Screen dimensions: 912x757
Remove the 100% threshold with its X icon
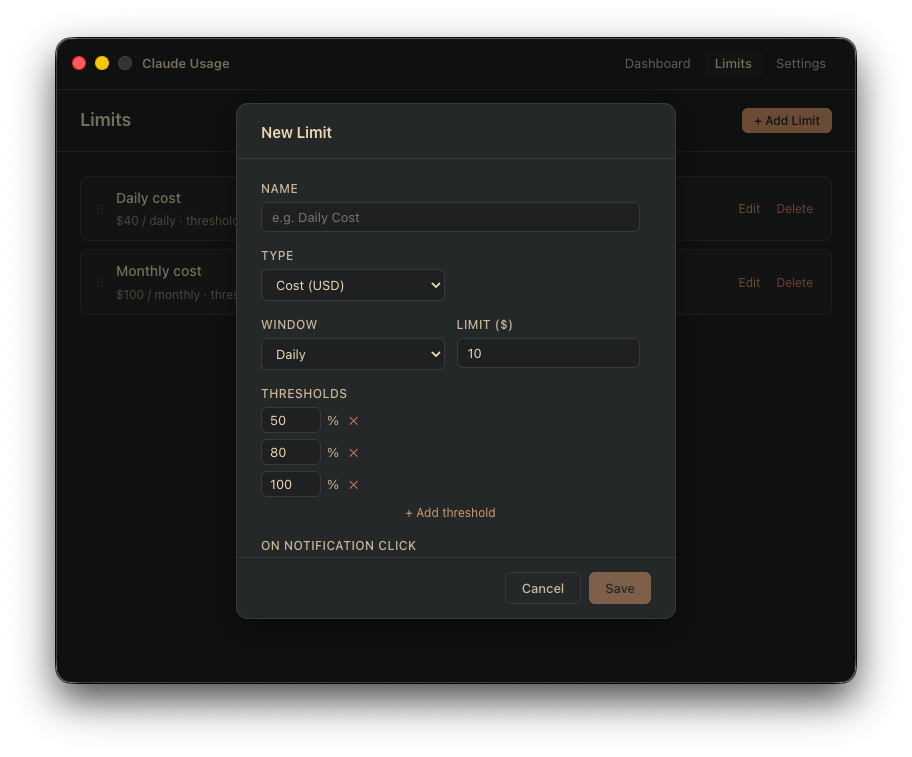click(x=352, y=484)
